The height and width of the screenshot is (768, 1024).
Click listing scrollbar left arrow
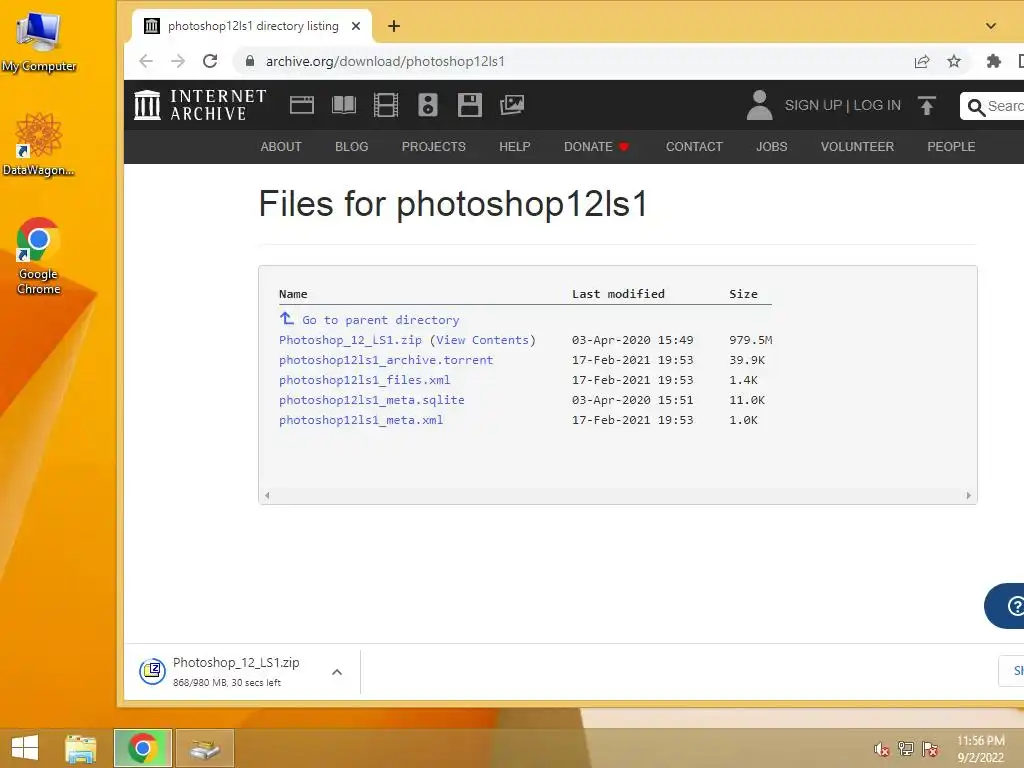tap(267, 496)
